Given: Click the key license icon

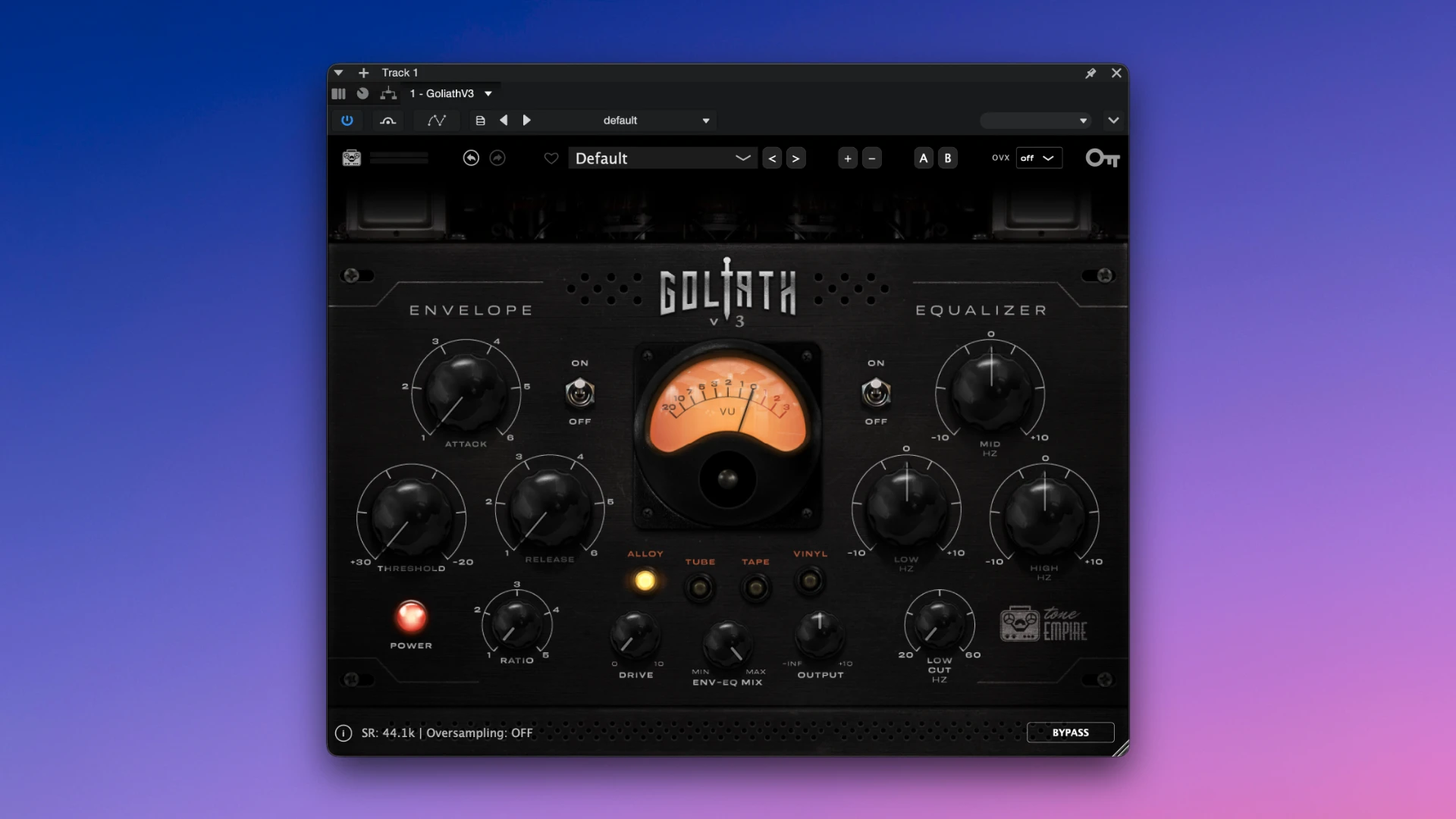Looking at the screenshot, I should [1103, 158].
